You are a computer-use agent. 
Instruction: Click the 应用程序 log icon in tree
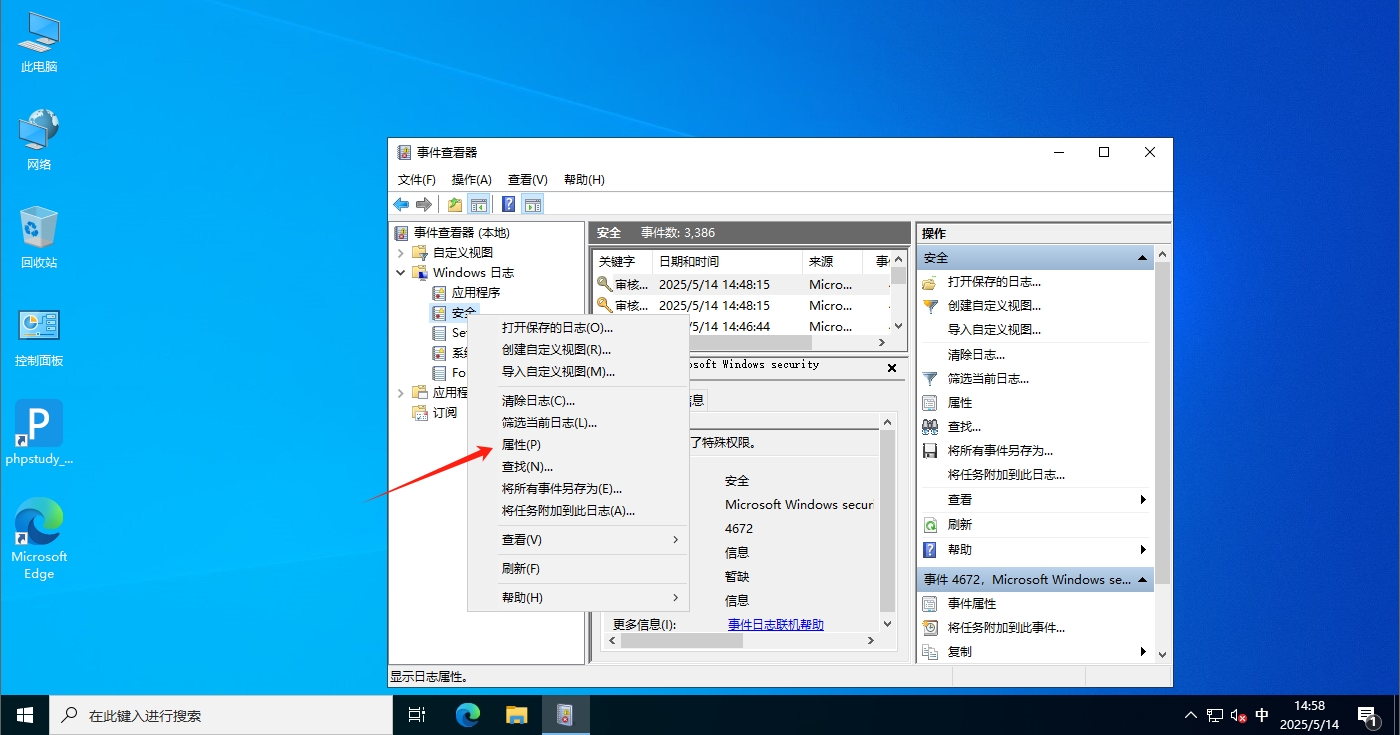pos(439,293)
